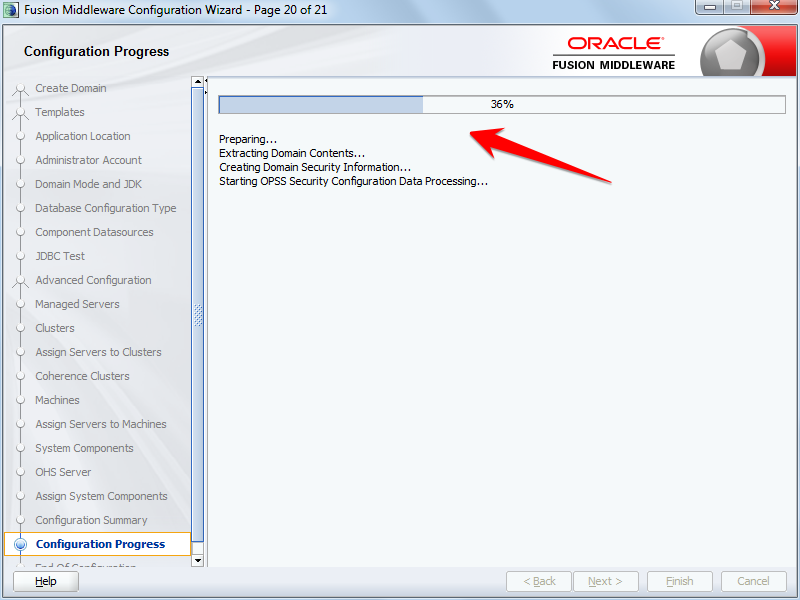Select the Application Location step
This screenshot has width=800, height=600.
(19, 136)
